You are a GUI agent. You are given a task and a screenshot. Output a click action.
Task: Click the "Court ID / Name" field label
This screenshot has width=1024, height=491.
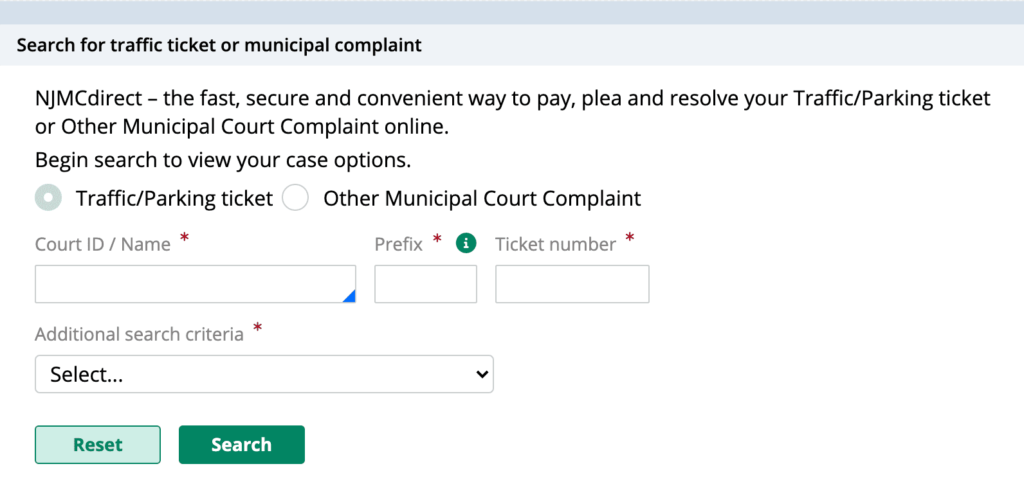click(x=103, y=244)
